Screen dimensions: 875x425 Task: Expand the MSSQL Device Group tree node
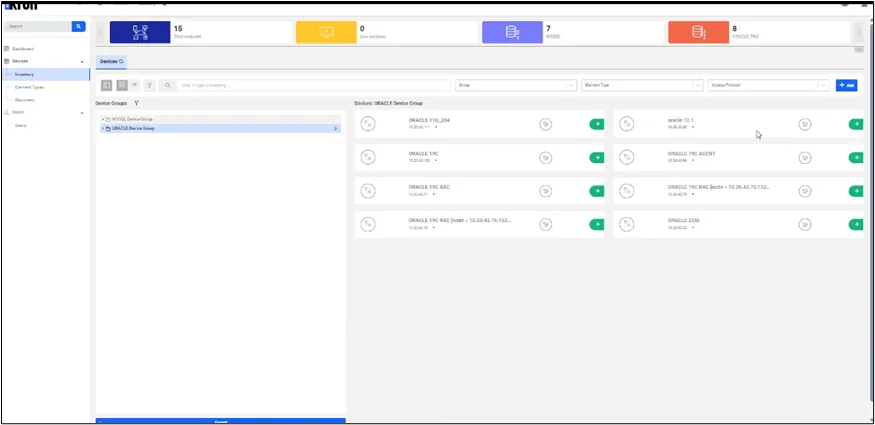(x=103, y=119)
